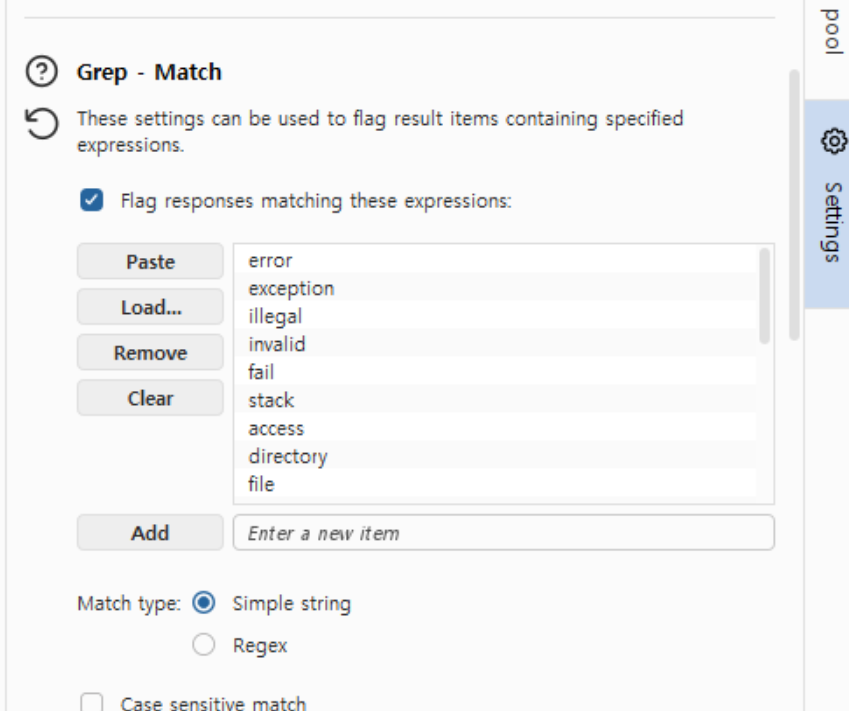Click the Load... button
This screenshot has height=711, width=849.
tap(150, 307)
